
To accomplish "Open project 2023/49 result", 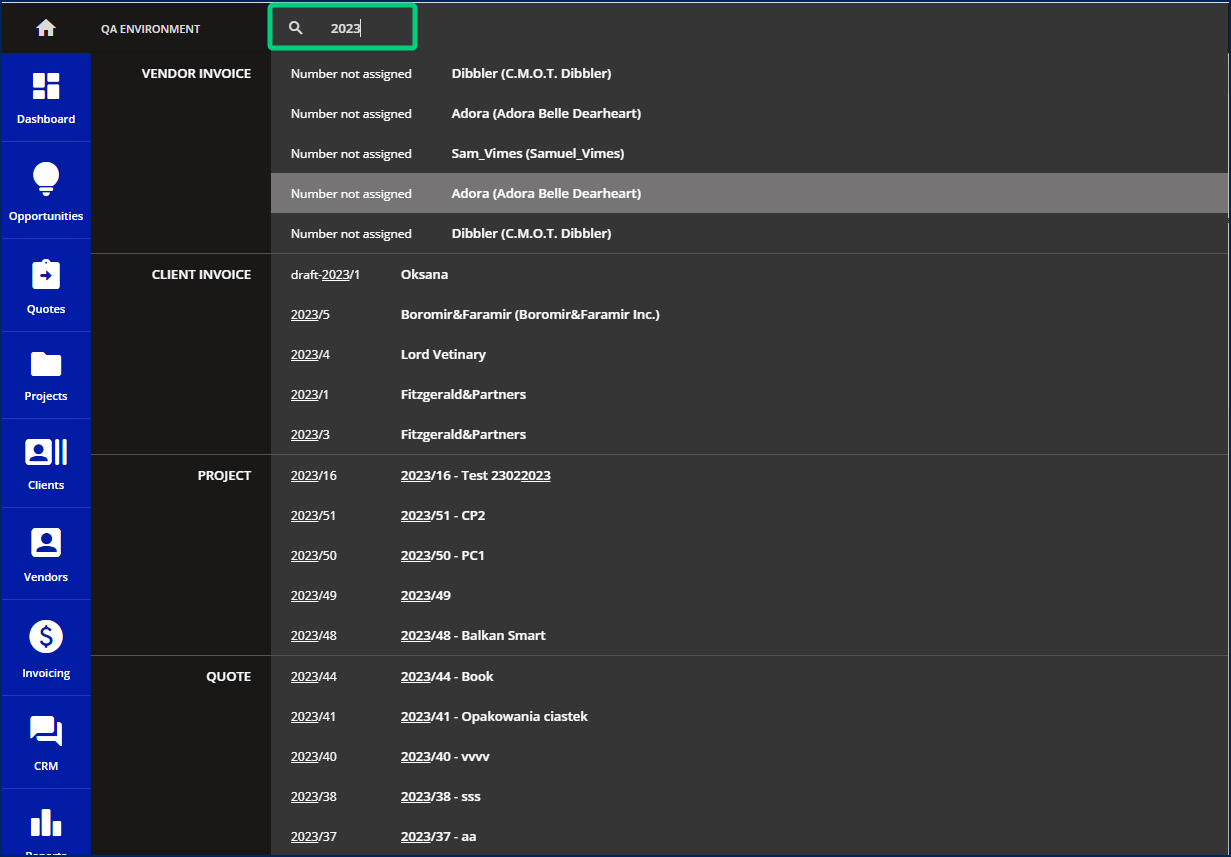I will click(x=749, y=595).
